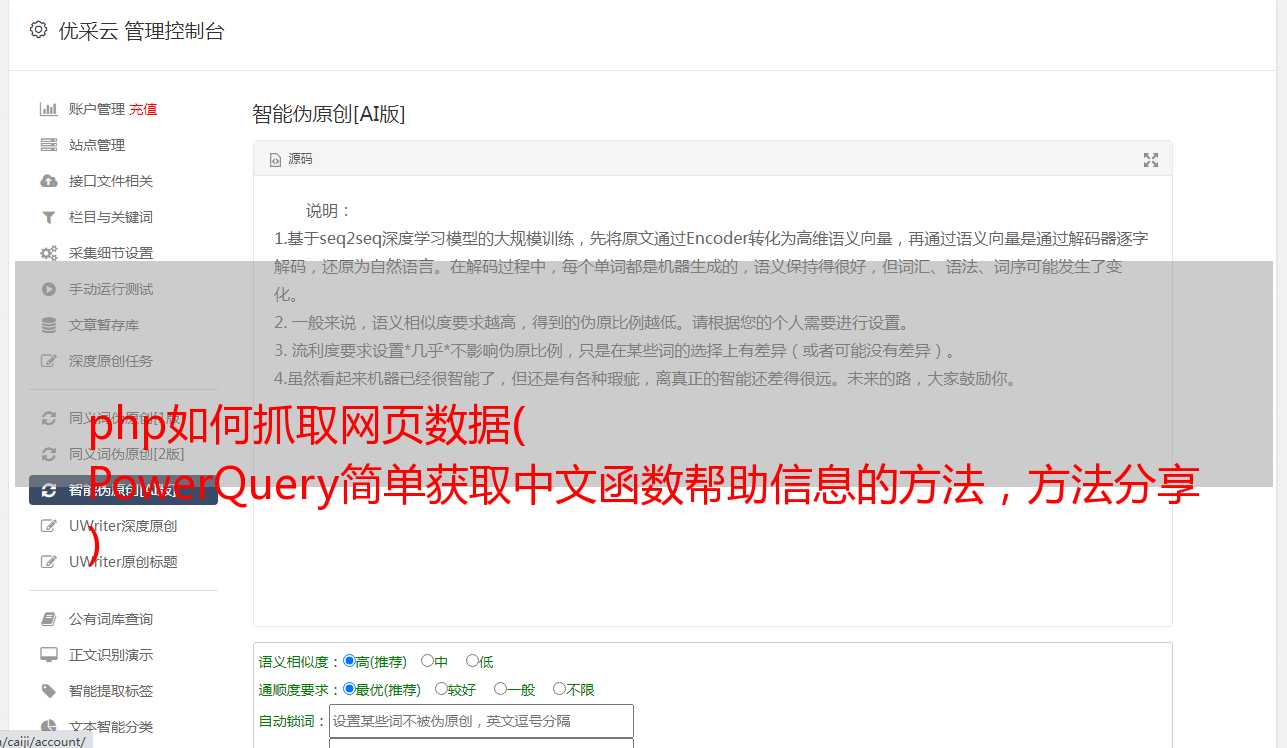
Task: Select 中 semantic similarity radio button
Action: (x=427, y=661)
